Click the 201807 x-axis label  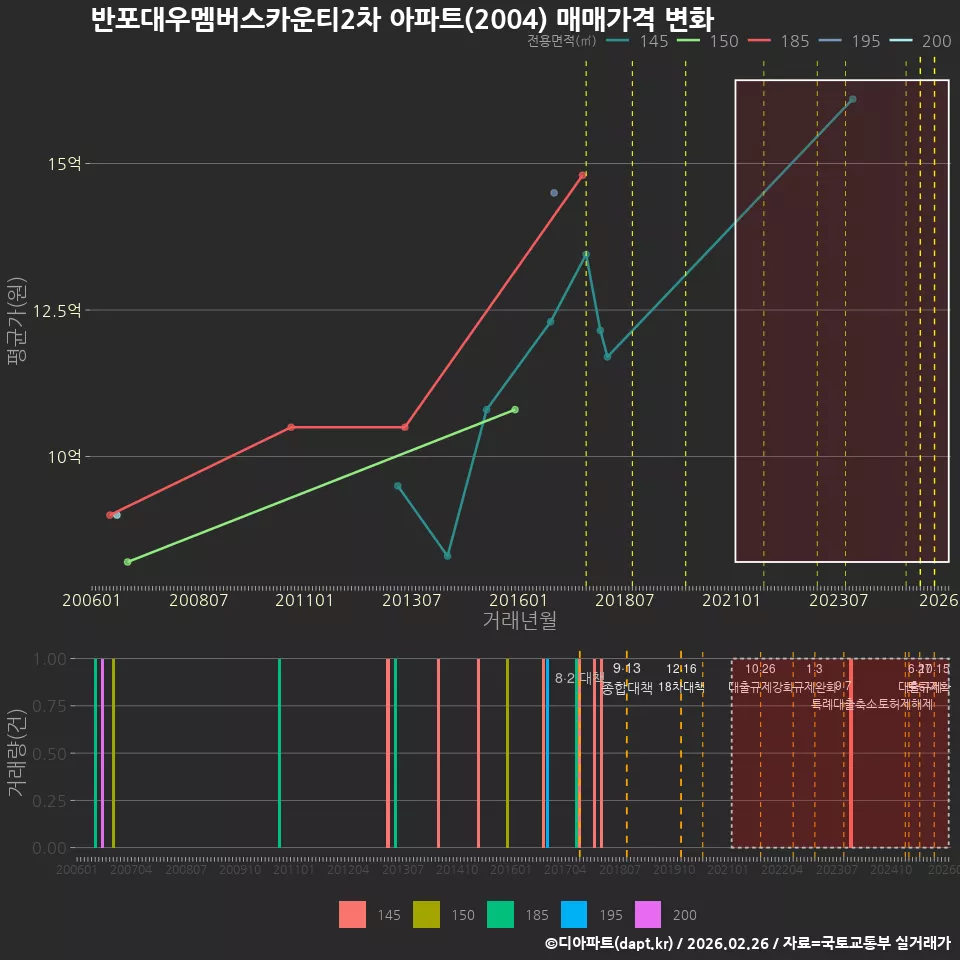tap(624, 600)
